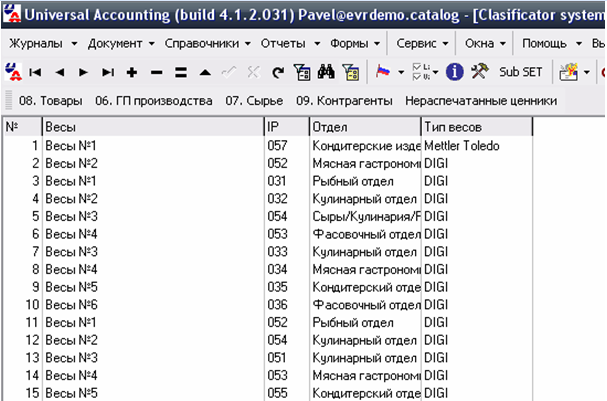This screenshot has width=607, height=401.
Task: Click Фасовочный отдел in row 6
Action: 366,234
